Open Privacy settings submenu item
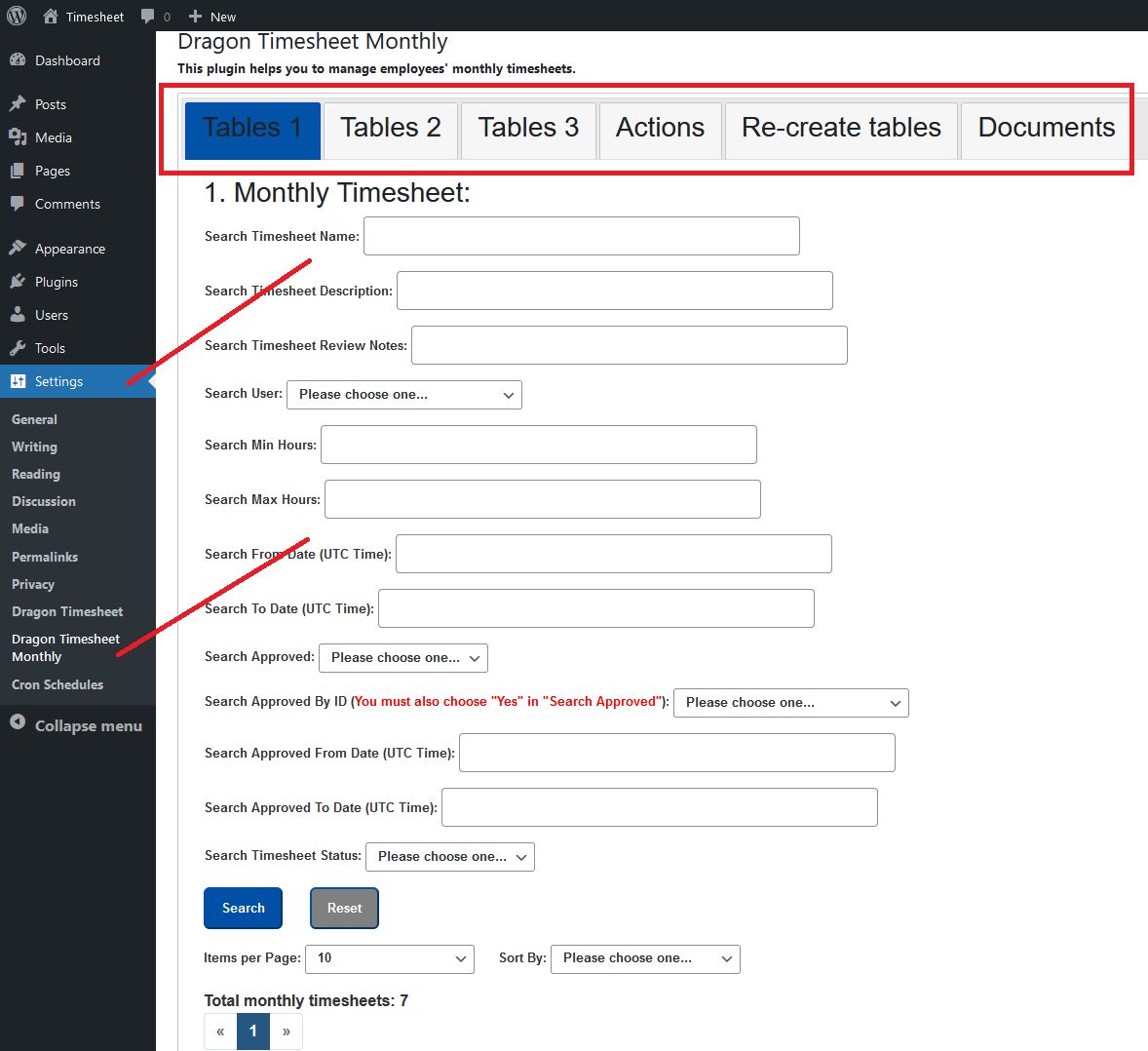The height and width of the screenshot is (1051, 1148). coord(33,584)
